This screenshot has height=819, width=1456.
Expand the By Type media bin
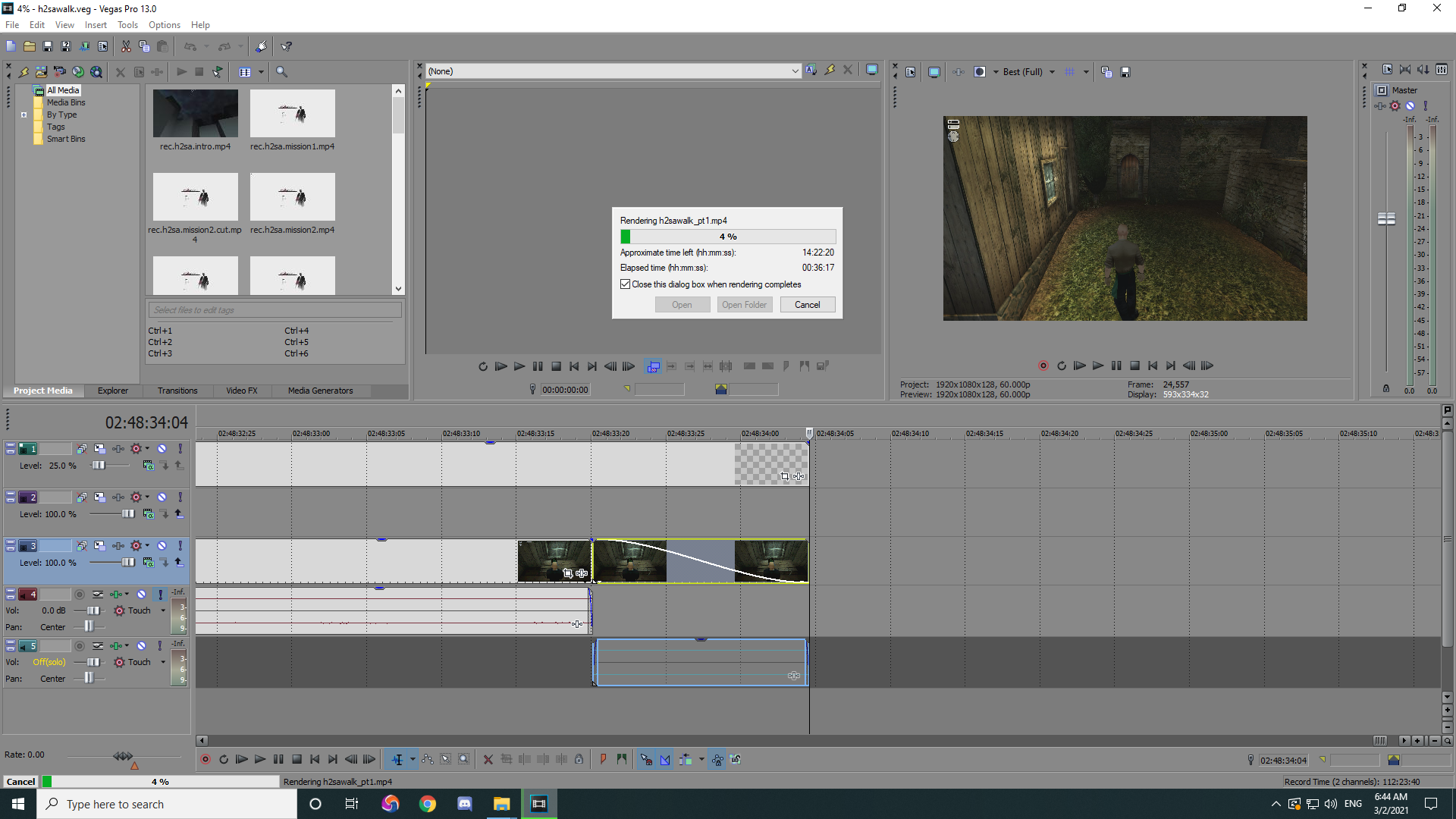24,115
